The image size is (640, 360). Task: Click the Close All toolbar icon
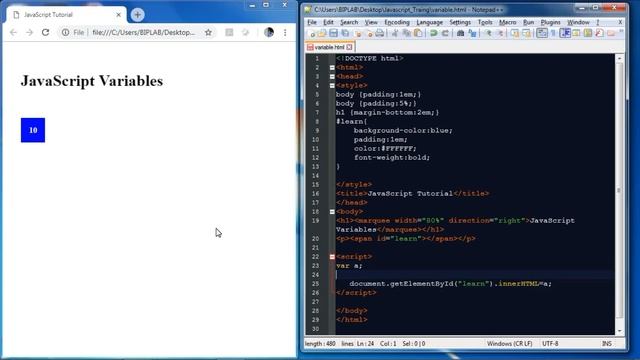[x=370, y=34]
